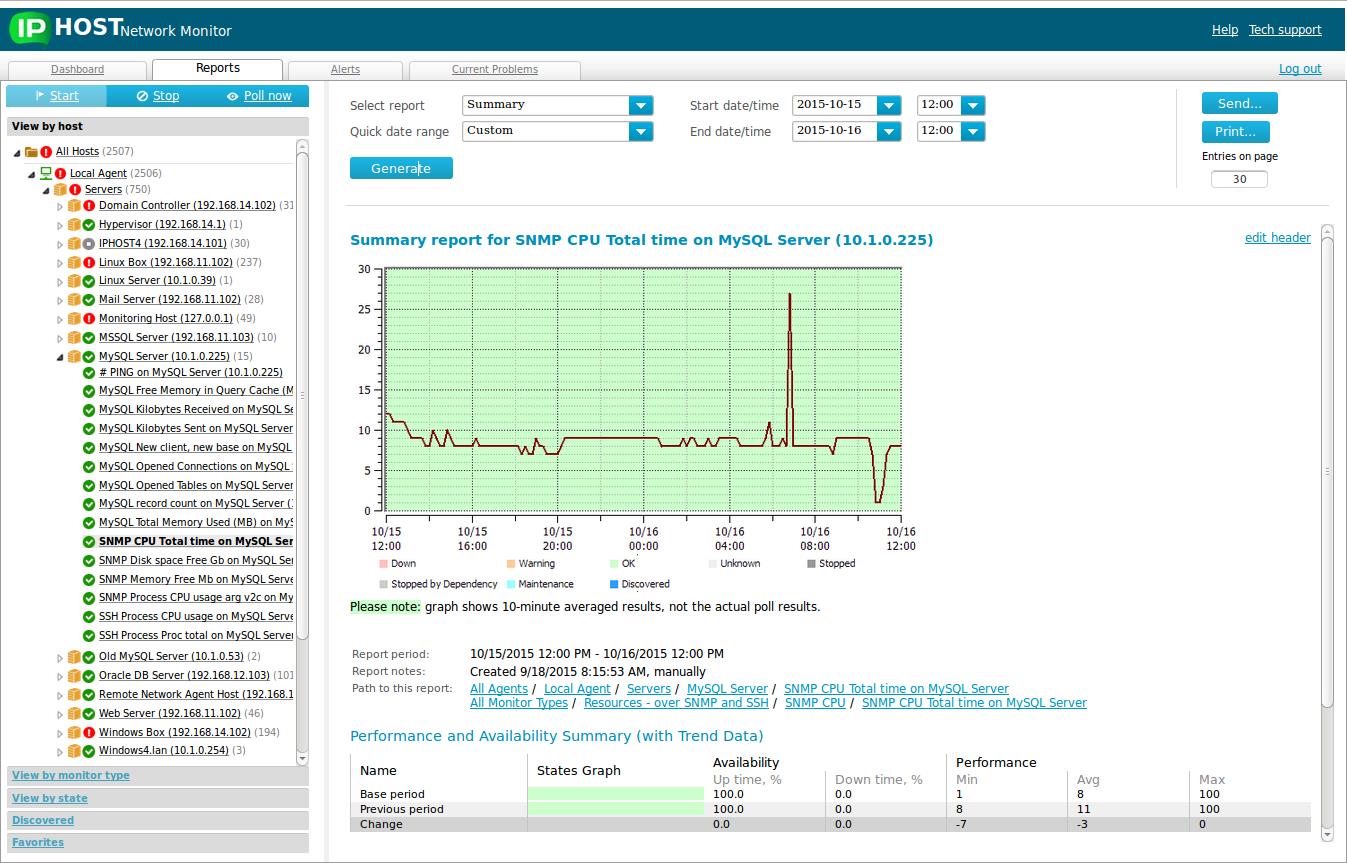Click the Down legend color swatch
Screen dimensions: 1347x863
(x=383, y=564)
